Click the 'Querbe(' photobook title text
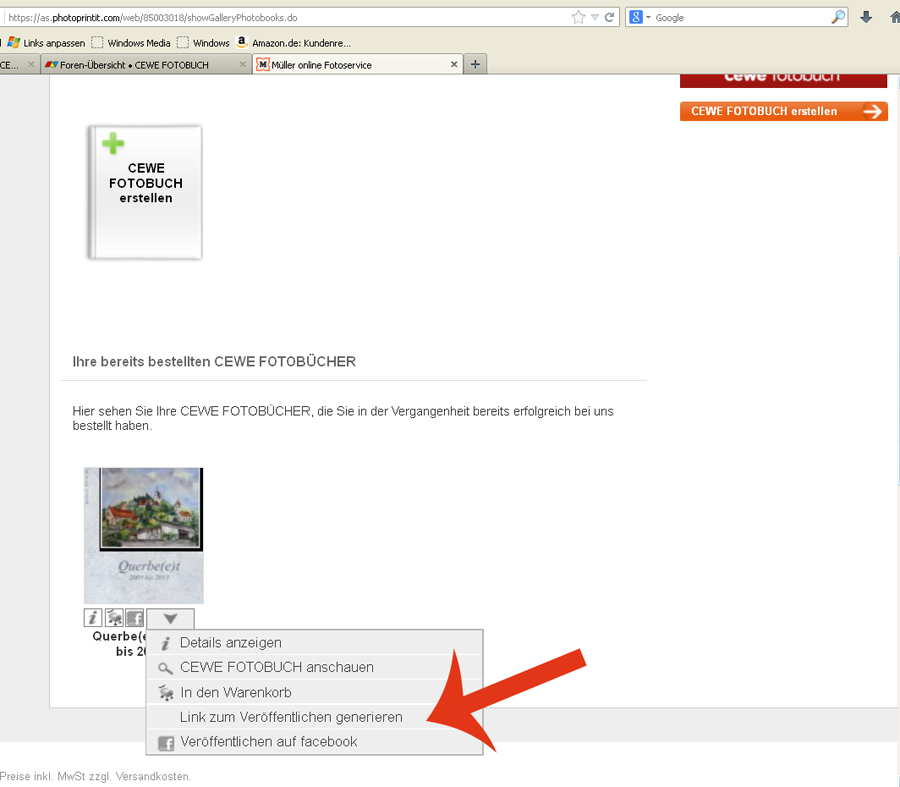 (119, 637)
